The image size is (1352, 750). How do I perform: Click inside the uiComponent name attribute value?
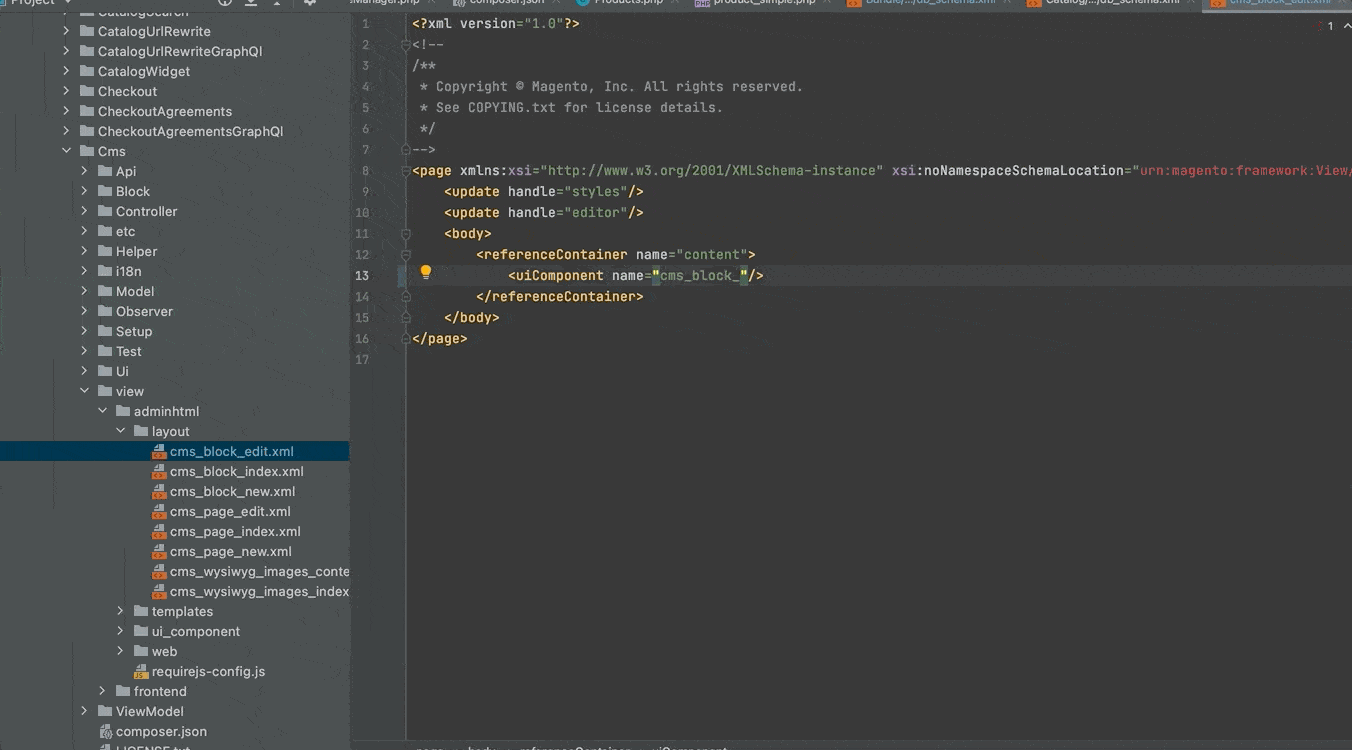tap(700, 276)
